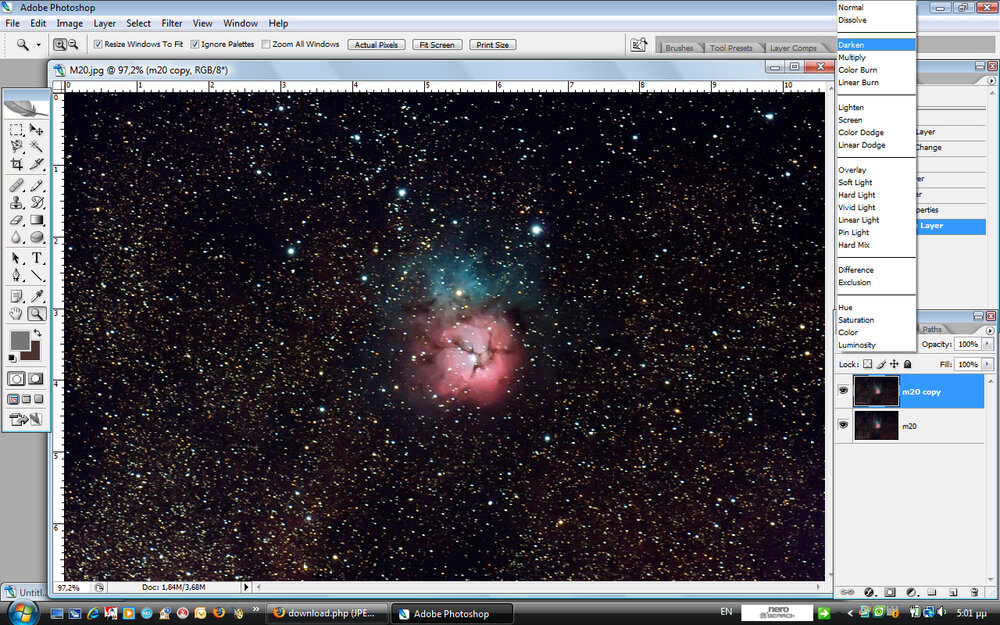This screenshot has width=1000, height=625.
Task: Click the delete layer trash icon
Action: [x=974, y=593]
